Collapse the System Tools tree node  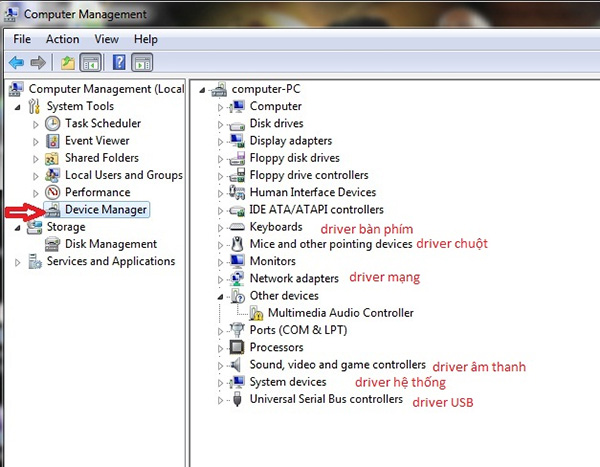click(x=18, y=107)
